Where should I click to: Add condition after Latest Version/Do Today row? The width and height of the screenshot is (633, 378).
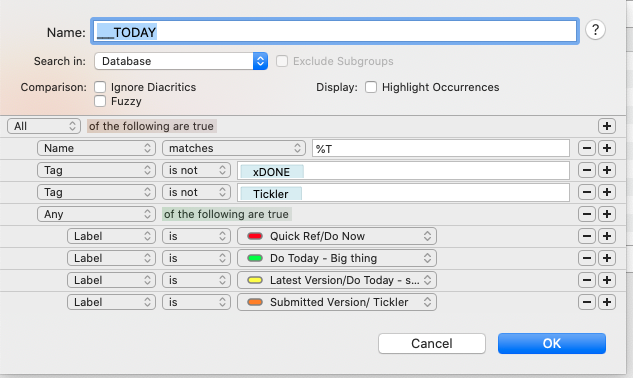607,280
